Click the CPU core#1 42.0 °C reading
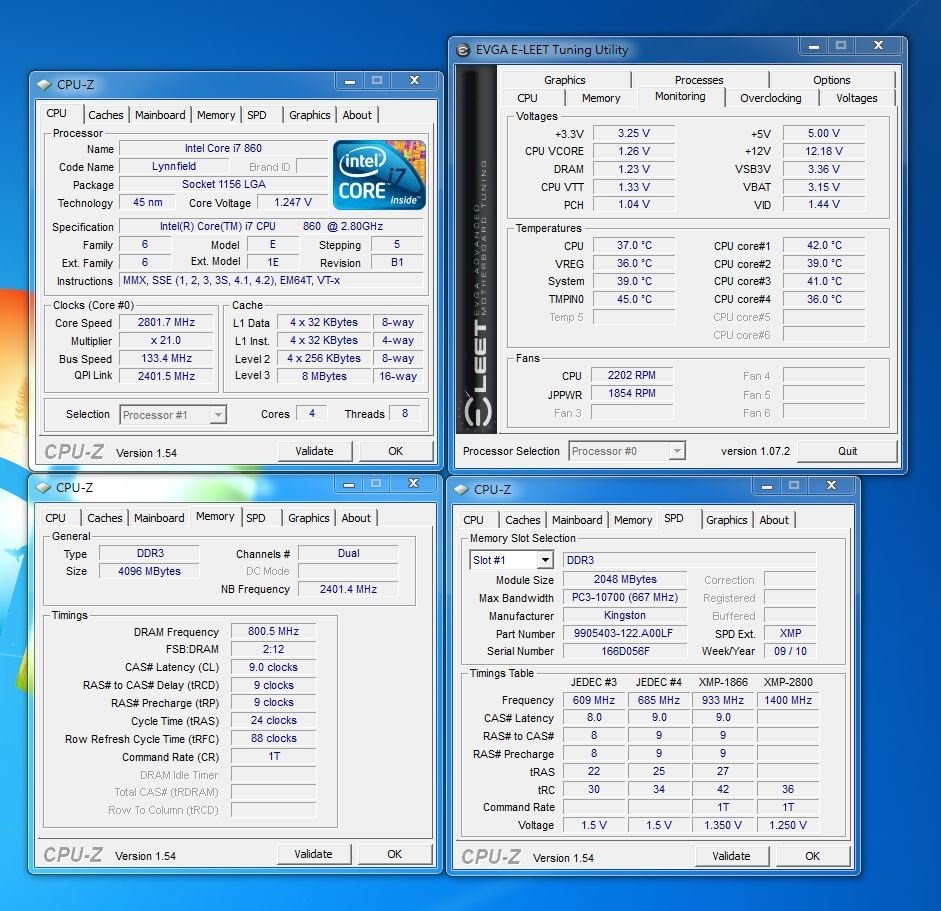 pyautogui.click(x=824, y=245)
